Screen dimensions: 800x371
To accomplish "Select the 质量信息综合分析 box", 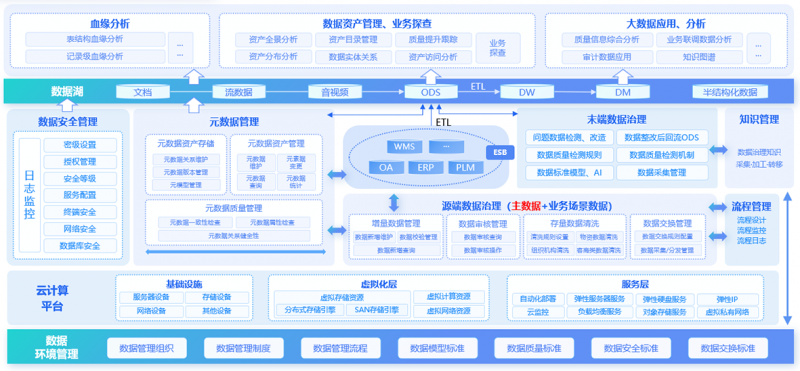I will click(607, 39).
